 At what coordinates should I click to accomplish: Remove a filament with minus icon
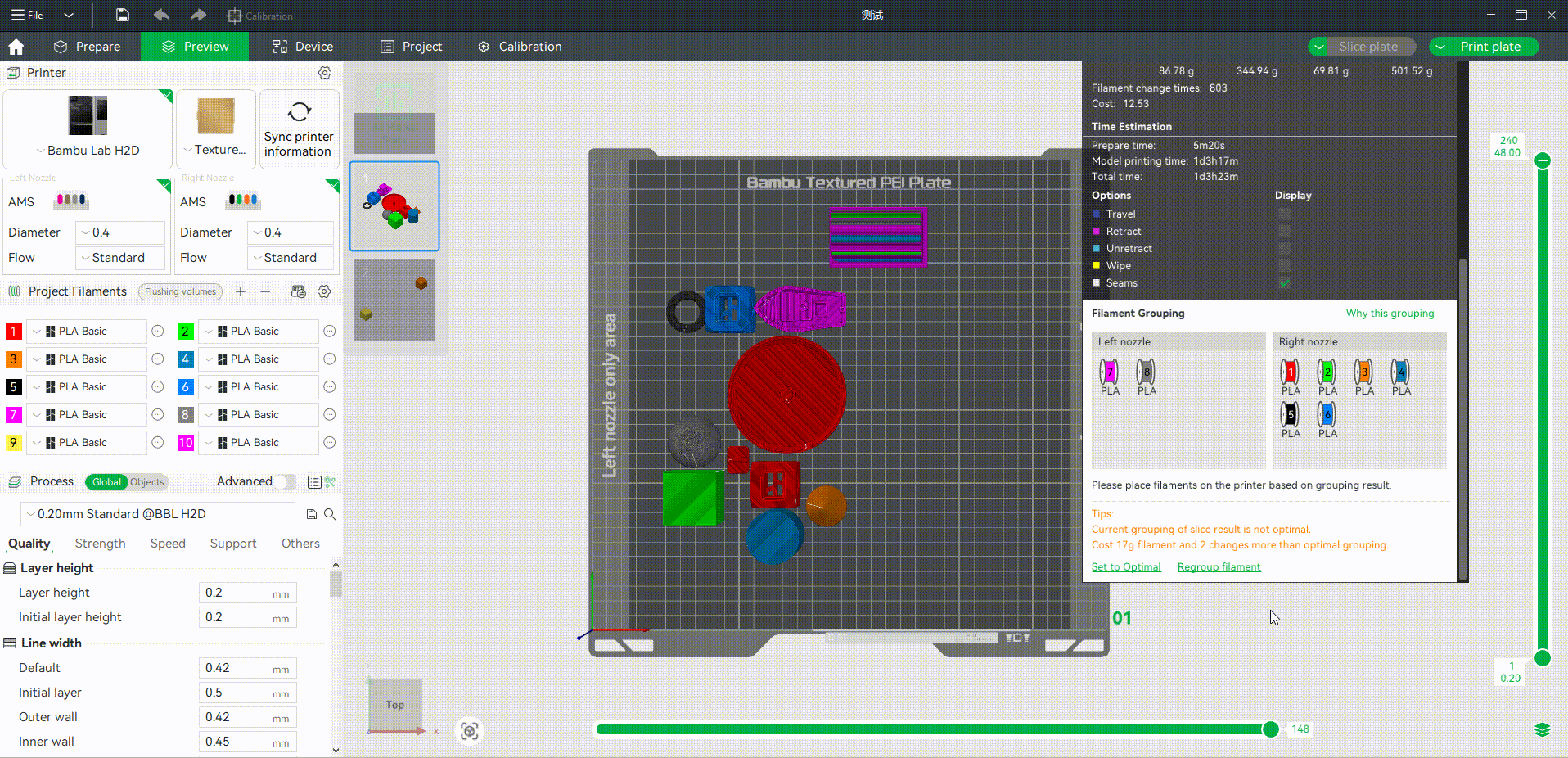[265, 291]
